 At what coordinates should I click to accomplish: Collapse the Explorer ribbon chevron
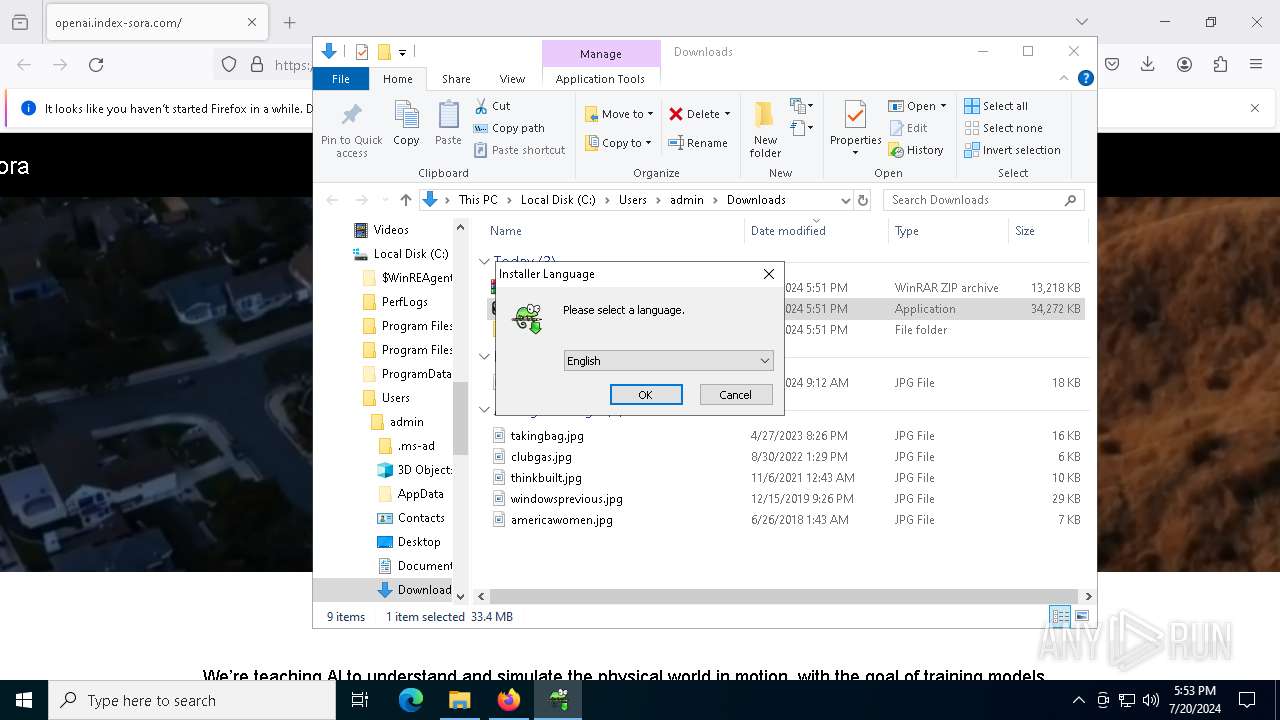click(x=1064, y=78)
